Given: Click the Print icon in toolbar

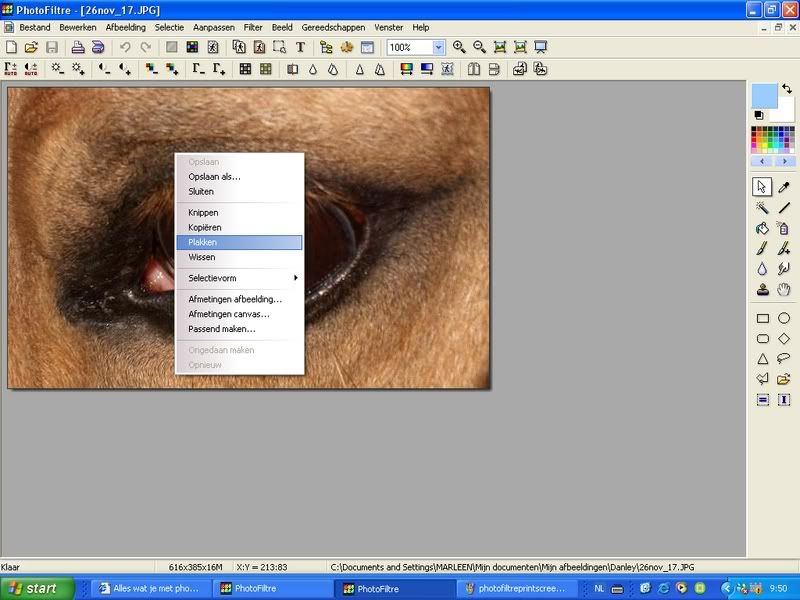Looking at the screenshot, I should pos(78,47).
